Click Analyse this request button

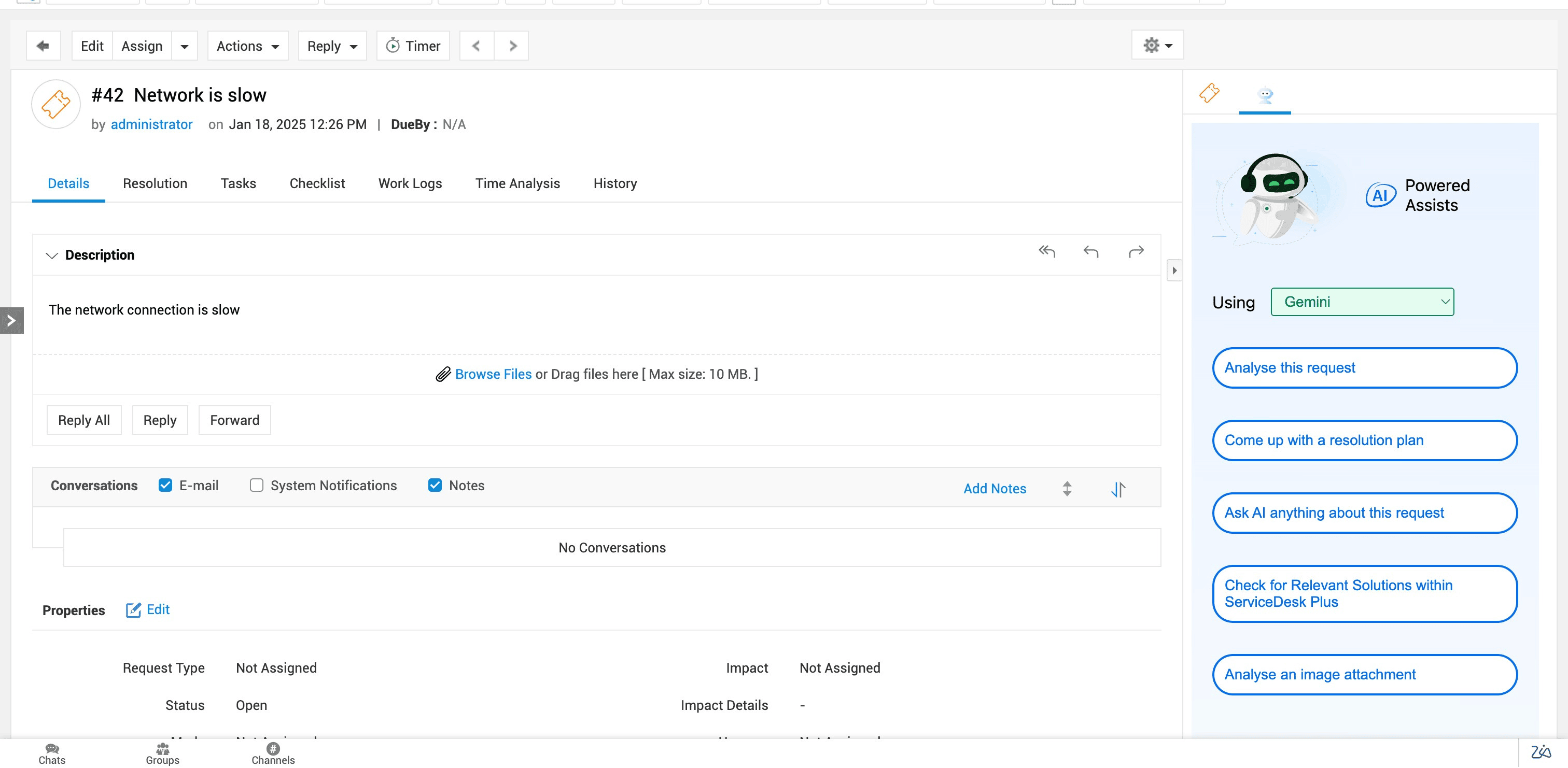(x=1364, y=367)
